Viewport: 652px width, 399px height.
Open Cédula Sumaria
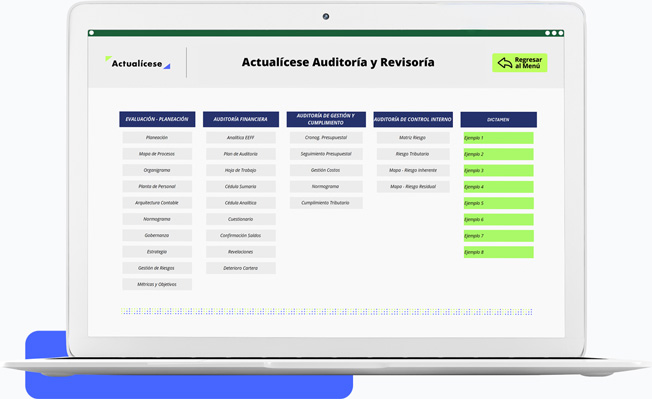pyautogui.click(x=241, y=187)
